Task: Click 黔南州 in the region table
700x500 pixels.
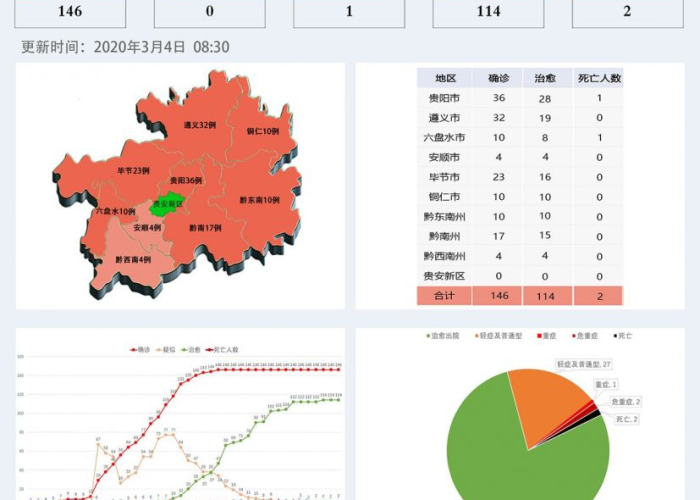Action: [444, 236]
